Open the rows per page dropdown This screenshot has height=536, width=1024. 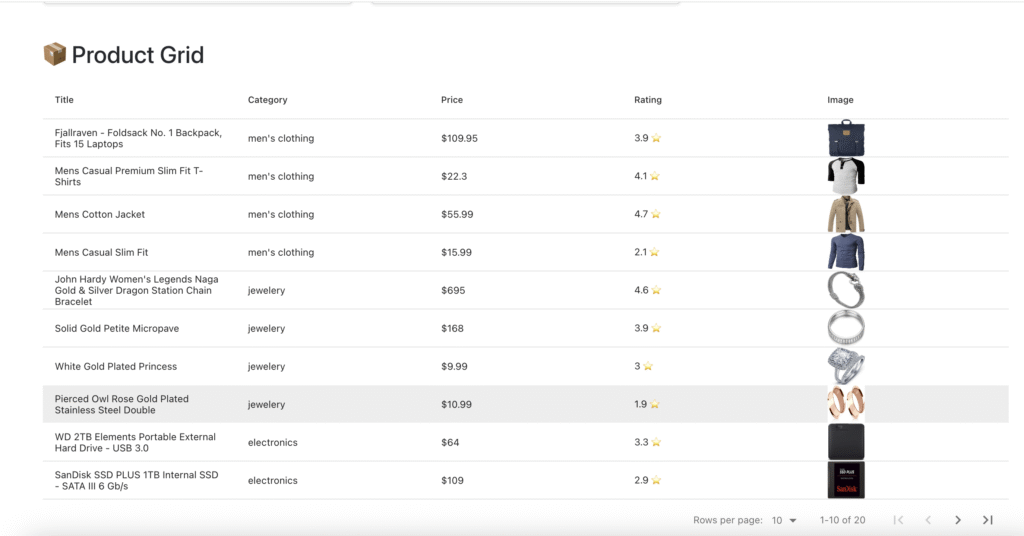click(x=784, y=520)
